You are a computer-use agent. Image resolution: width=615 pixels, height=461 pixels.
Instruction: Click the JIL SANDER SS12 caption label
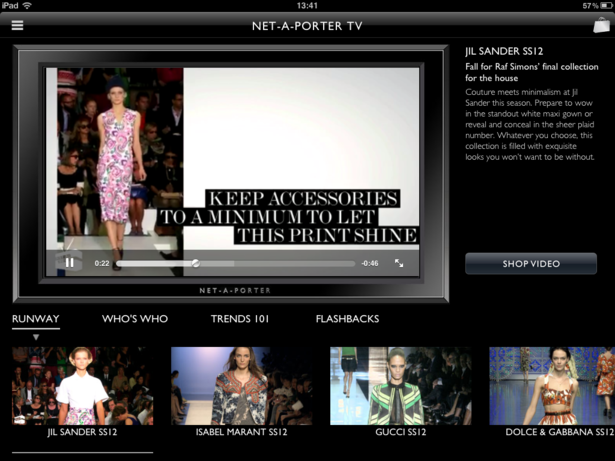[82, 432]
